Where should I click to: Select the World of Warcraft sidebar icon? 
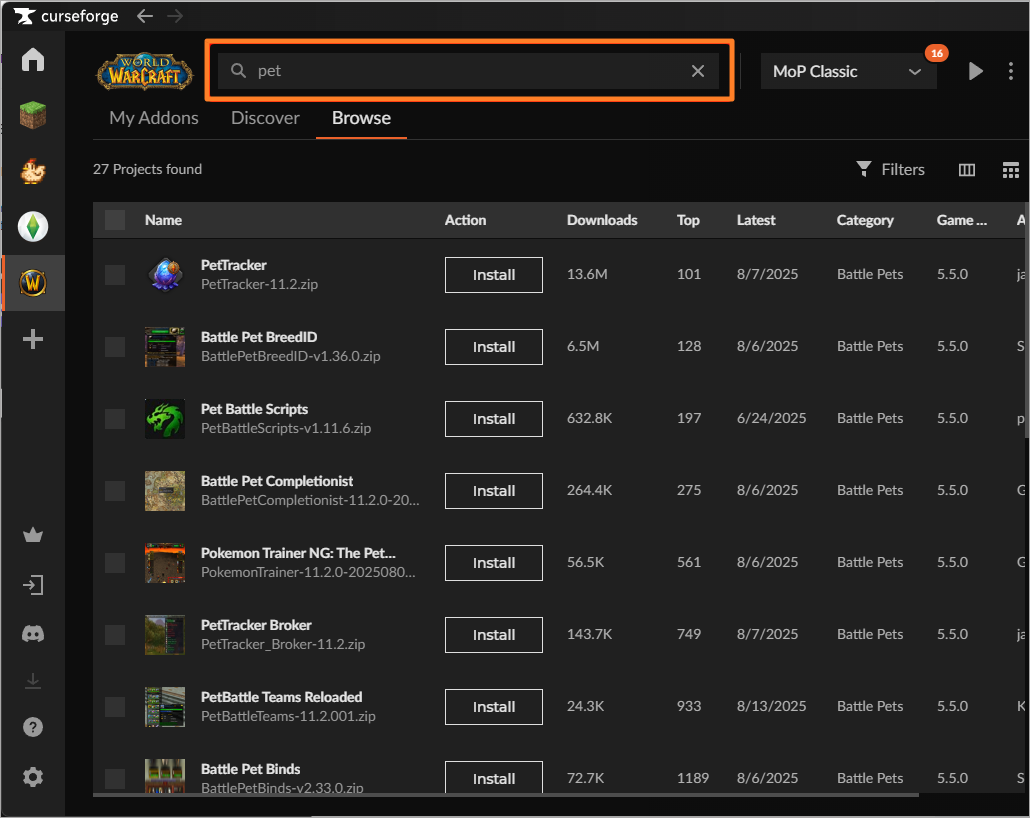[33, 283]
